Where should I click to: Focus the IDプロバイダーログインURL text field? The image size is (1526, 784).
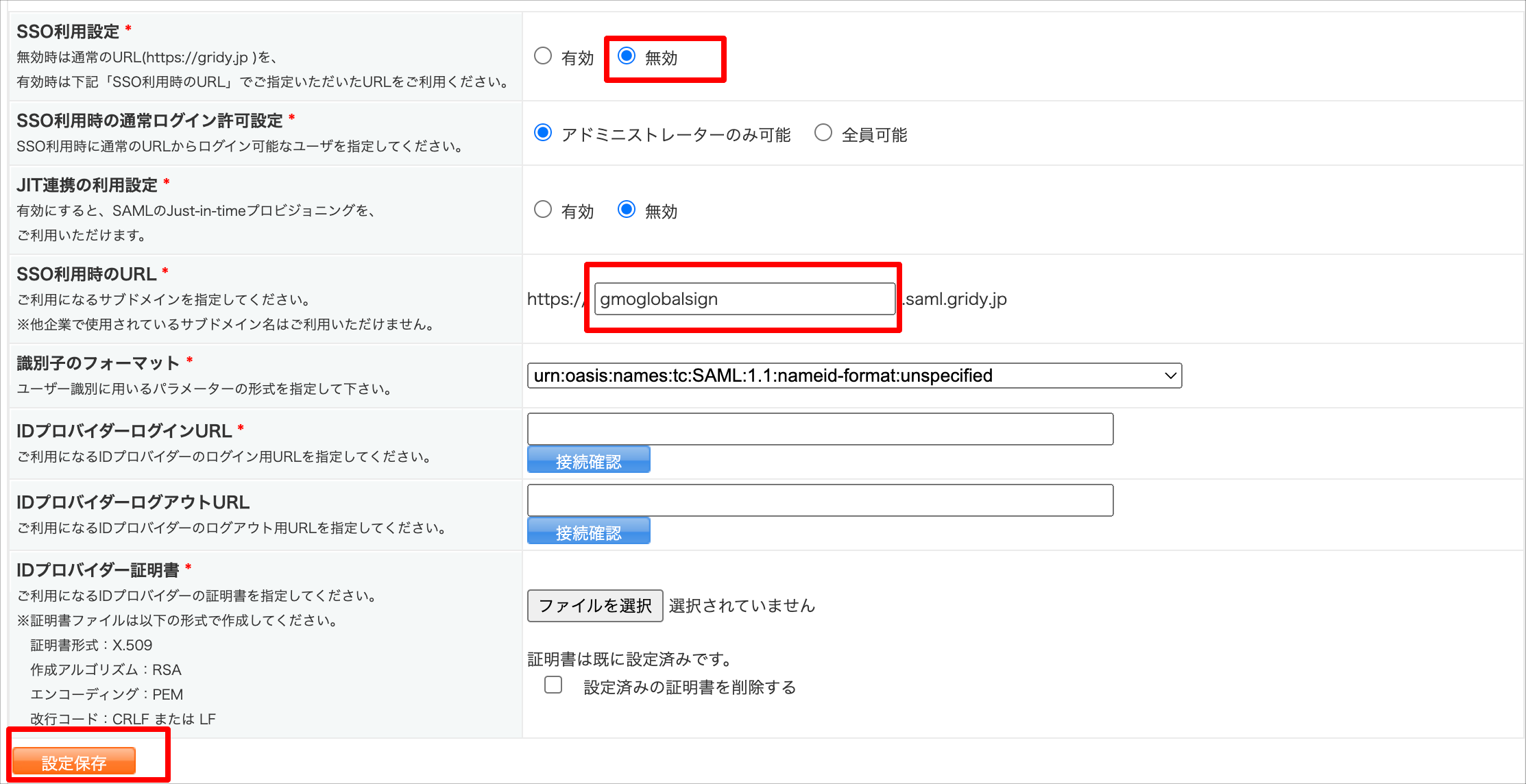coord(820,429)
